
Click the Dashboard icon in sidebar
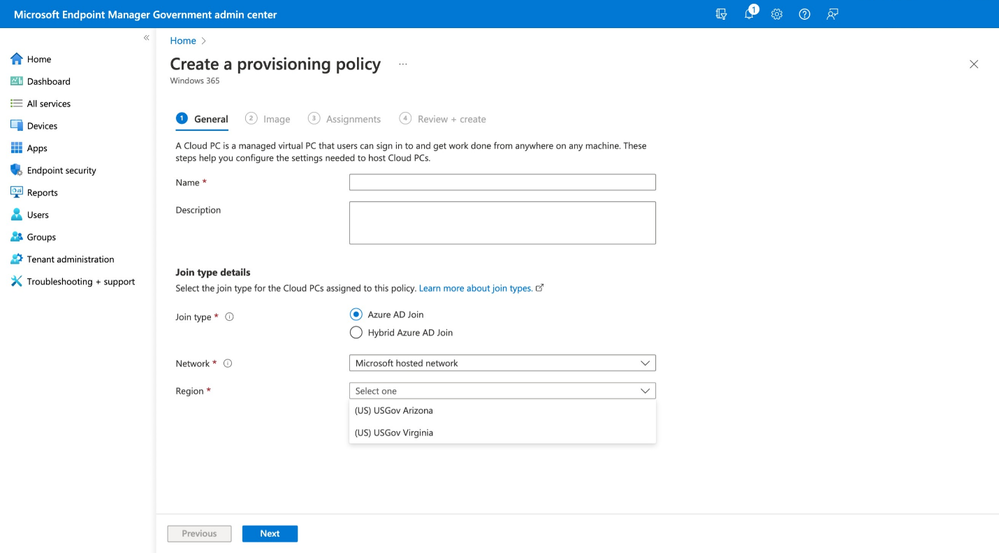point(17,81)
